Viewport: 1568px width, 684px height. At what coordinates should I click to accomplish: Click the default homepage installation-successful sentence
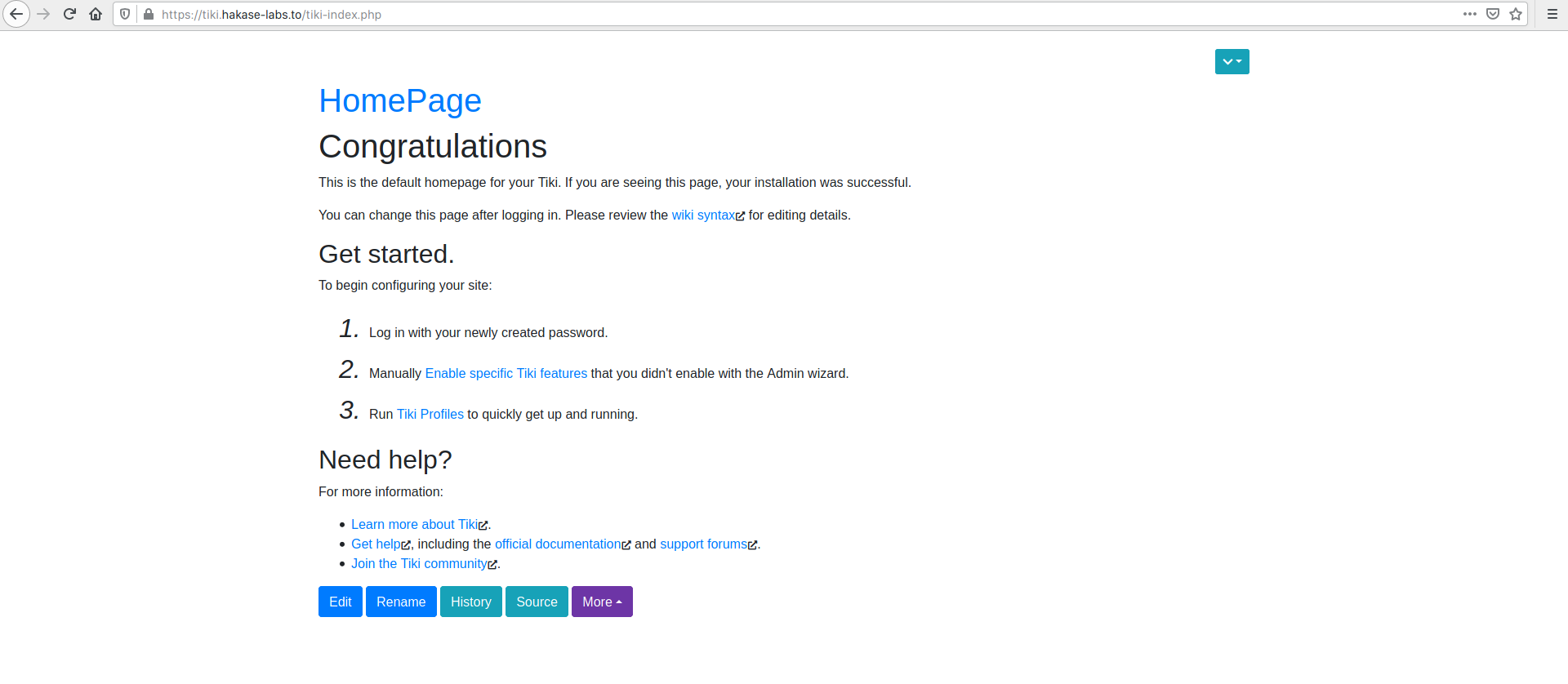(x=615, y=183)
